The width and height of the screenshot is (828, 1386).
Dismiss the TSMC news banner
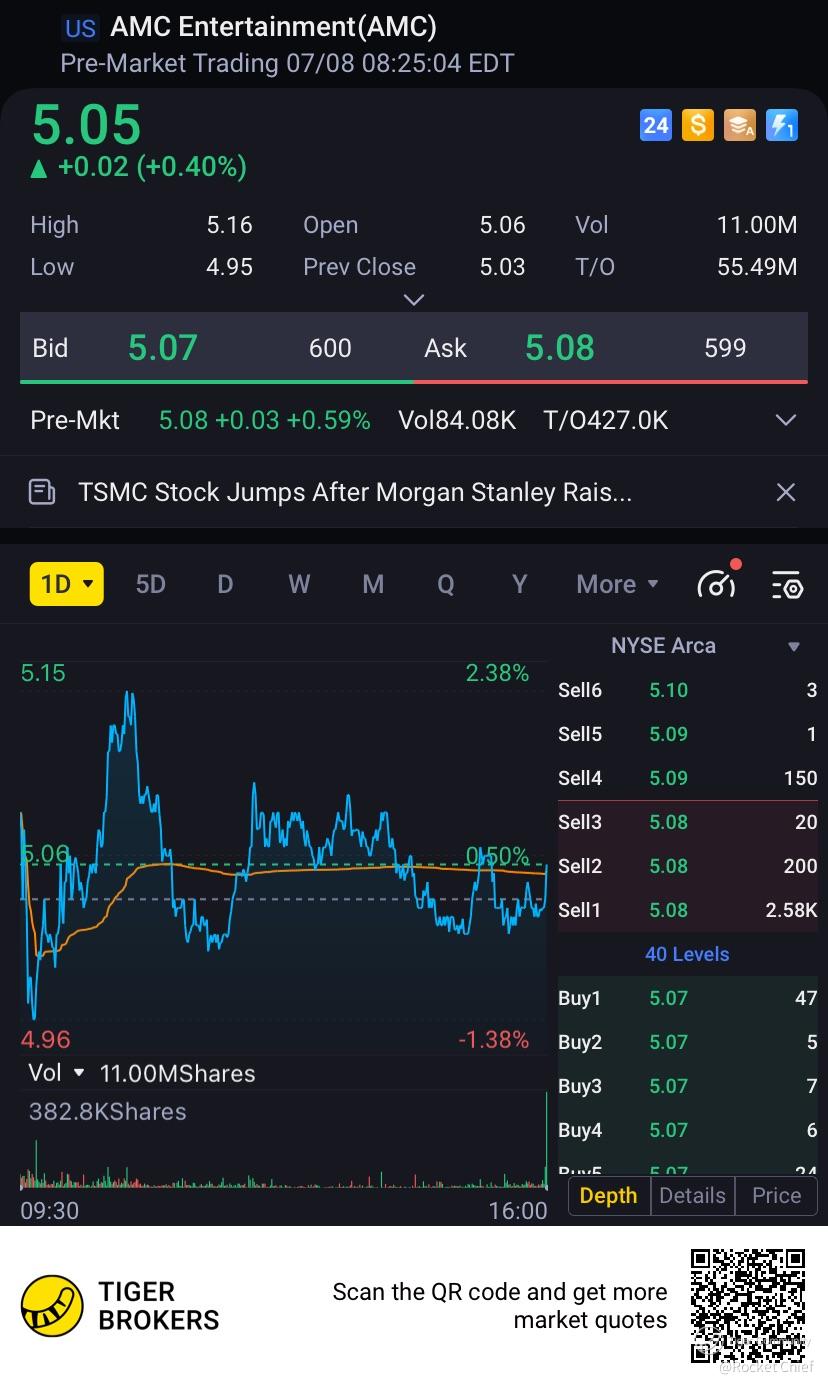coord(786,492)
